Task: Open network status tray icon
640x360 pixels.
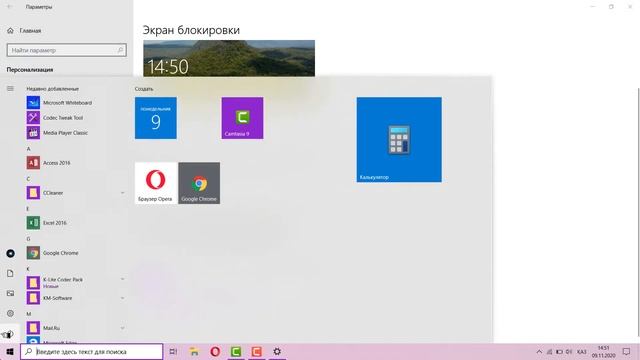Action: pos(549,352)
